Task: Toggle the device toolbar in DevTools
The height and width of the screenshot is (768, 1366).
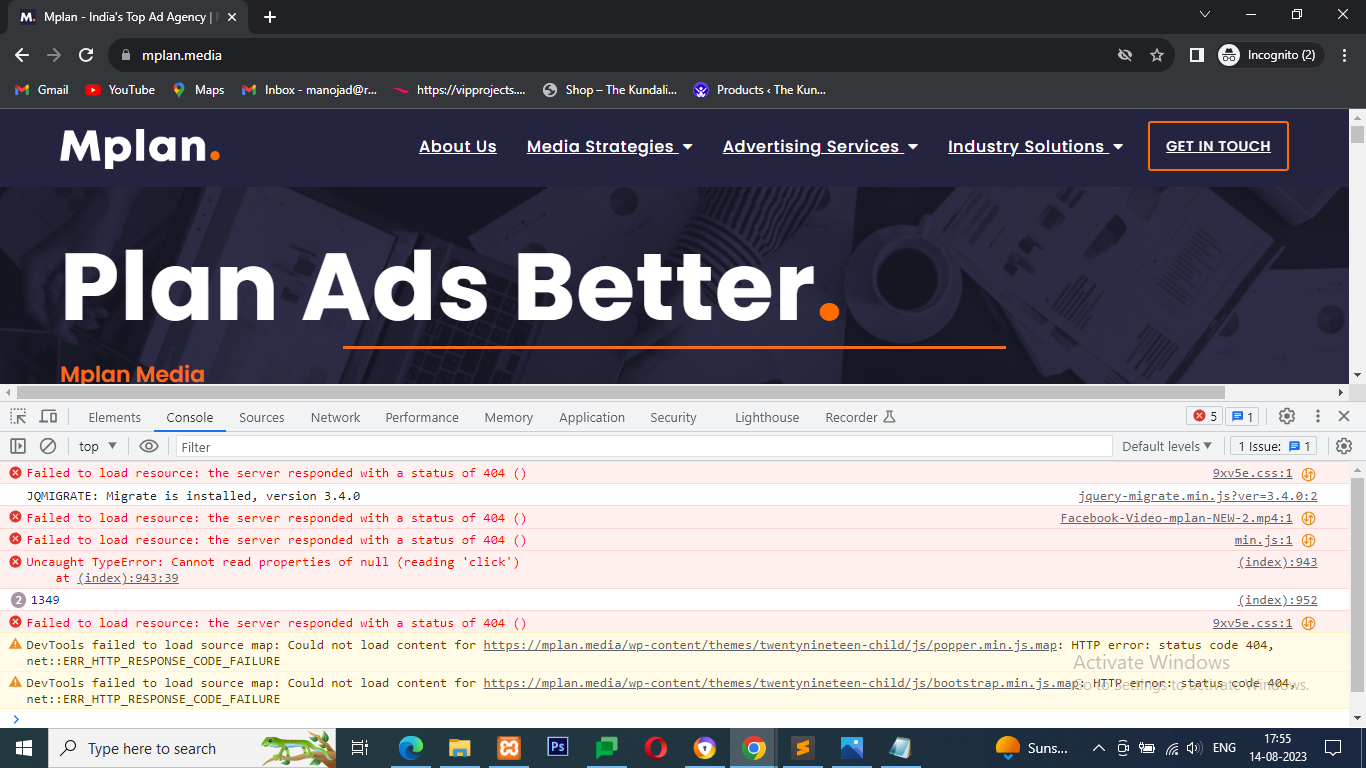Action: click(48, 417)
